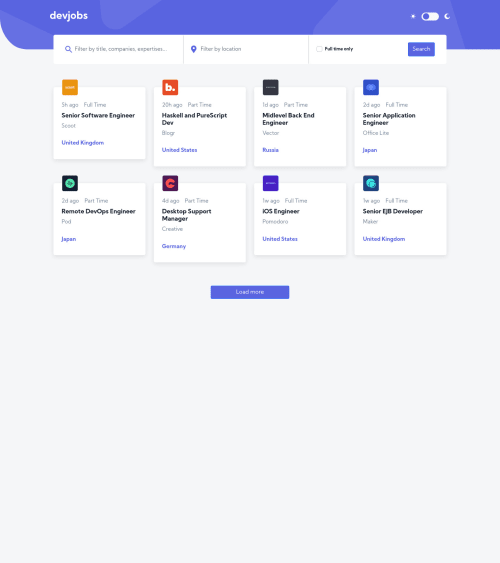Click Japan on the Pod card
This screenshot has width=500, height=563.
tap(69, 239)
